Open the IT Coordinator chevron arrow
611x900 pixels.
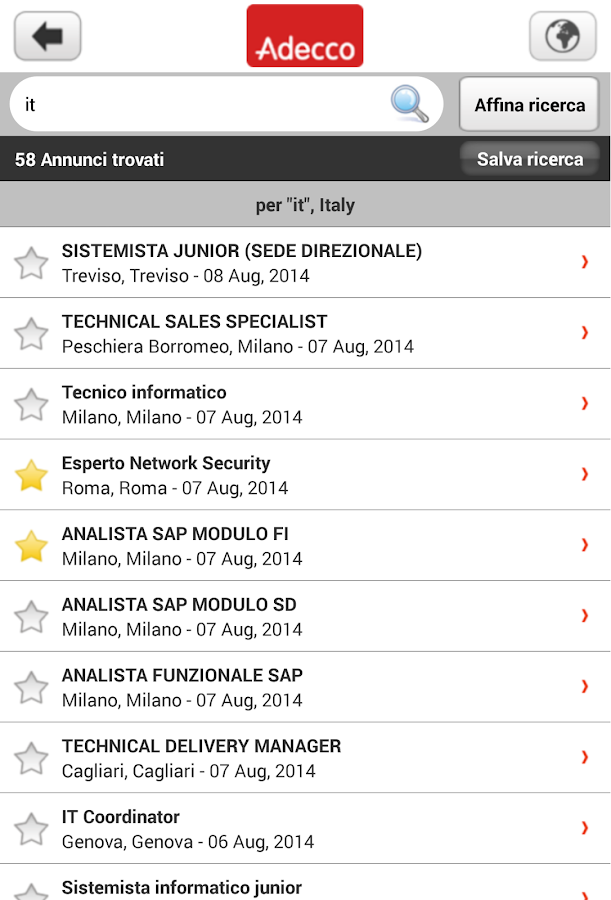[585, 828]
